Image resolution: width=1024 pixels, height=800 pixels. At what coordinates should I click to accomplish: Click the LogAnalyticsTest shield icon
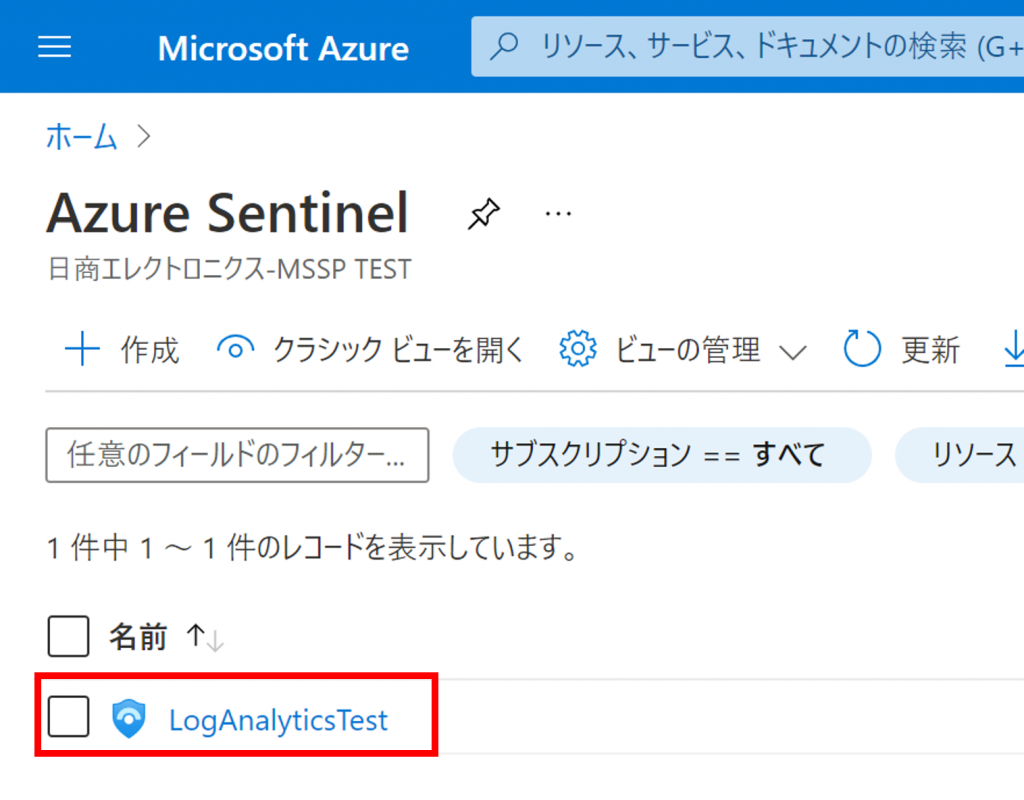tap(129, 719)
